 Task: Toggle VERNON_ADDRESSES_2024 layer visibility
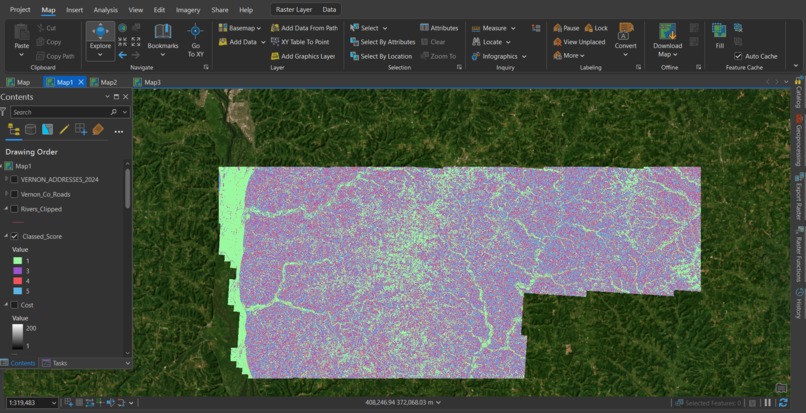(x=14, y=179)
